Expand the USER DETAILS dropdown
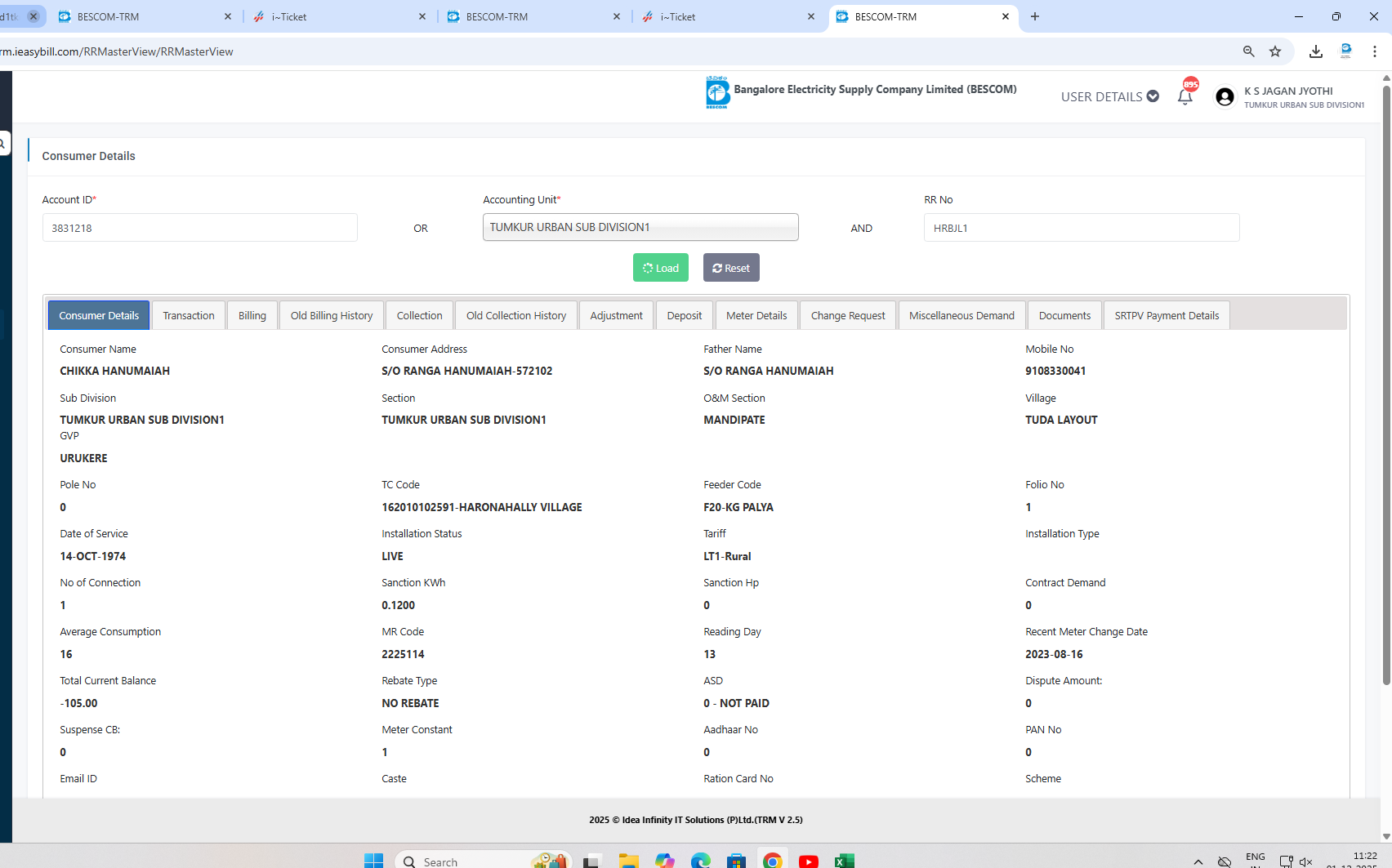1392x868 pixels. click(1109, 96)
